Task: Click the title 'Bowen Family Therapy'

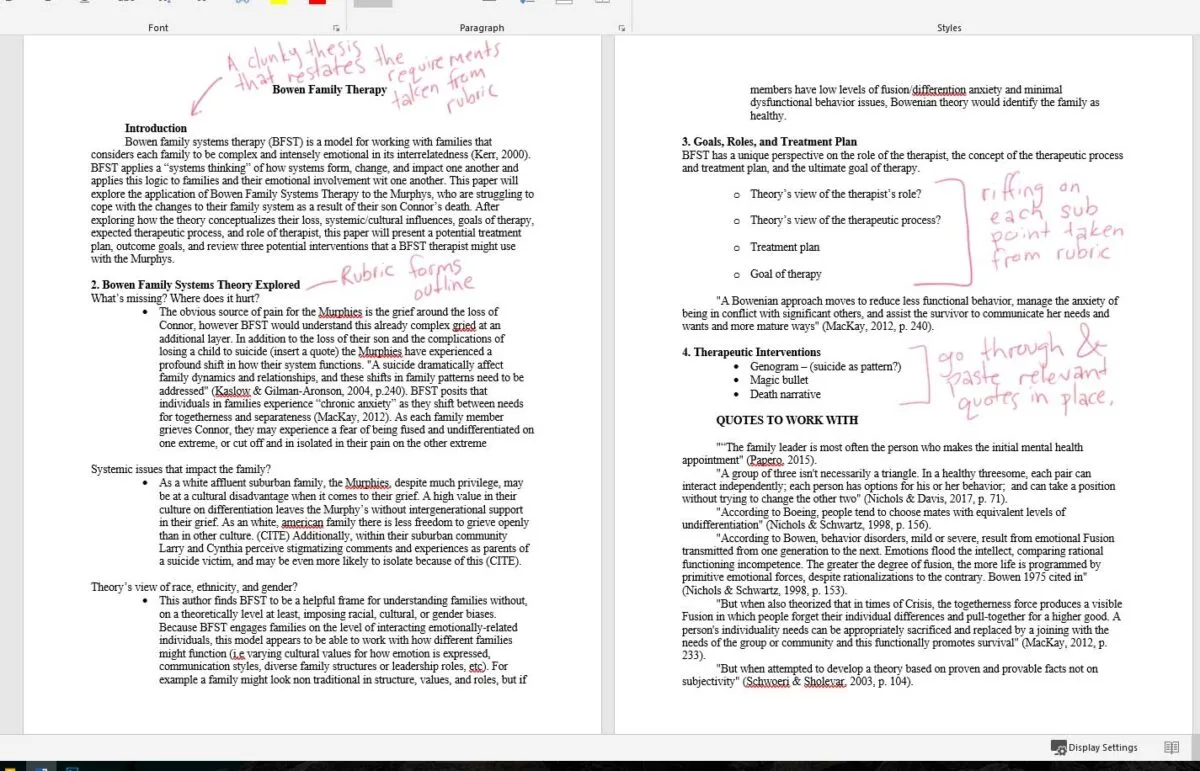Action: tap(329, 90)
